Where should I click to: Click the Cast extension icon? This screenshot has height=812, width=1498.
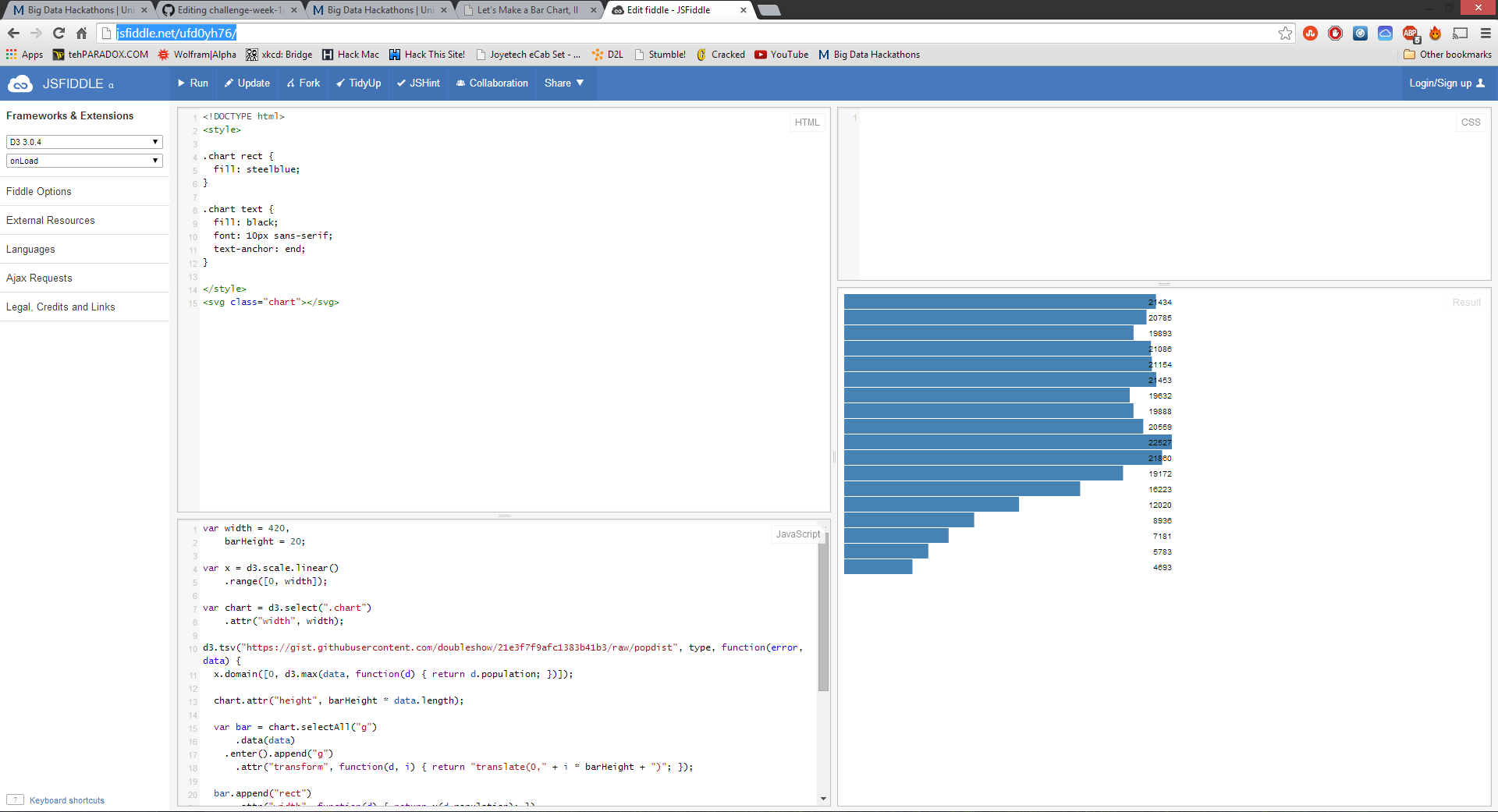click(x=1461, y=33)
